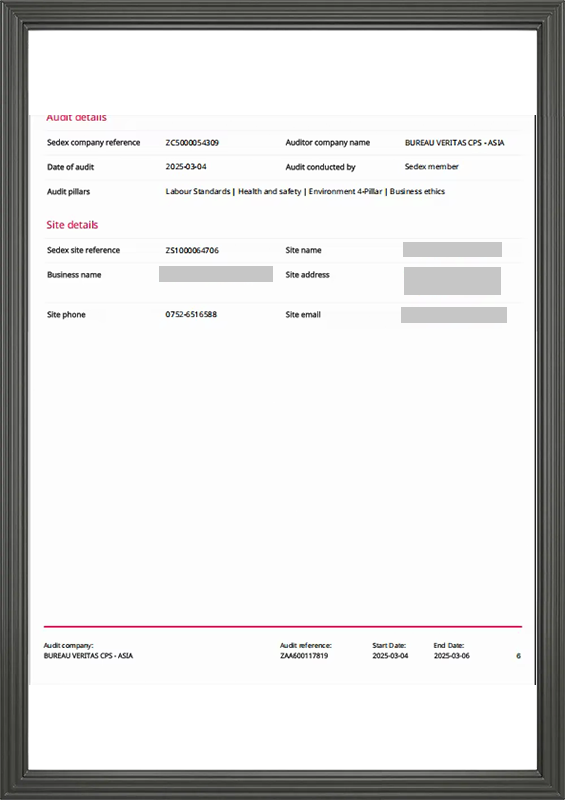Click 'Health and safety' in audit pillars
Image resolution: width=565 pixels, height=800 pixels.
point(269,191)
